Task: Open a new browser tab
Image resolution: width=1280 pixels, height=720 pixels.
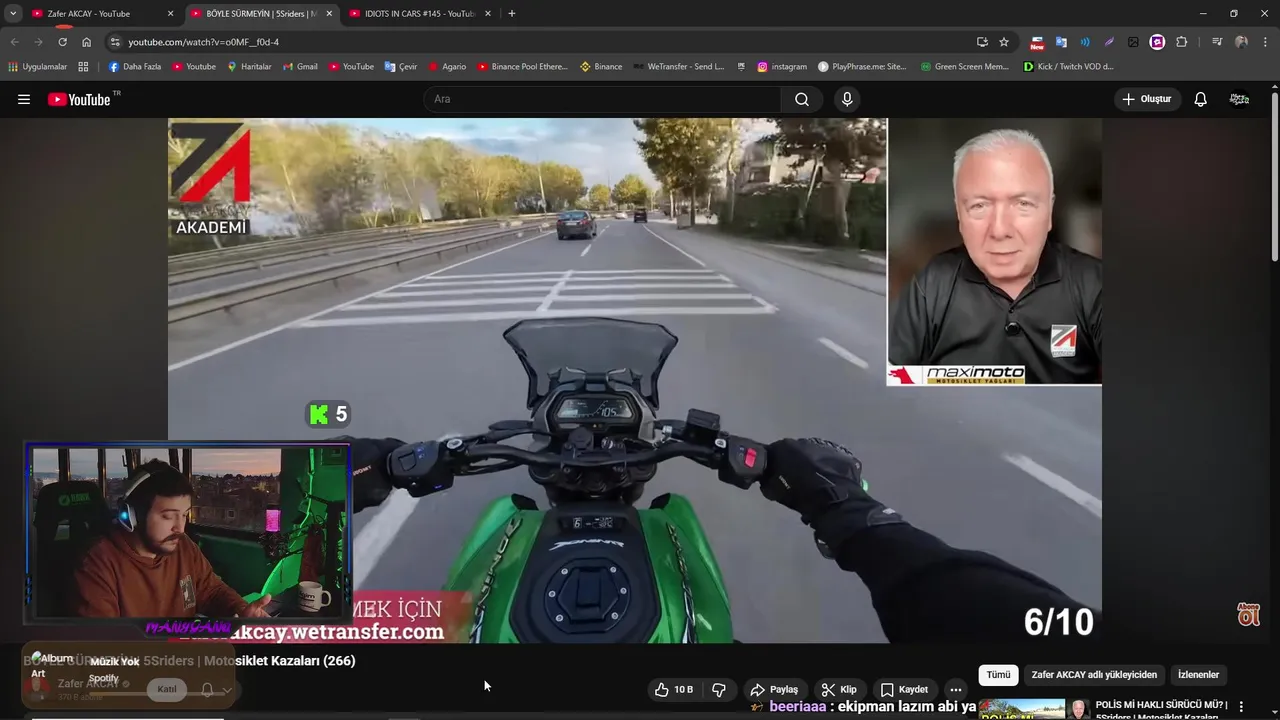Action: coord(512,13)
